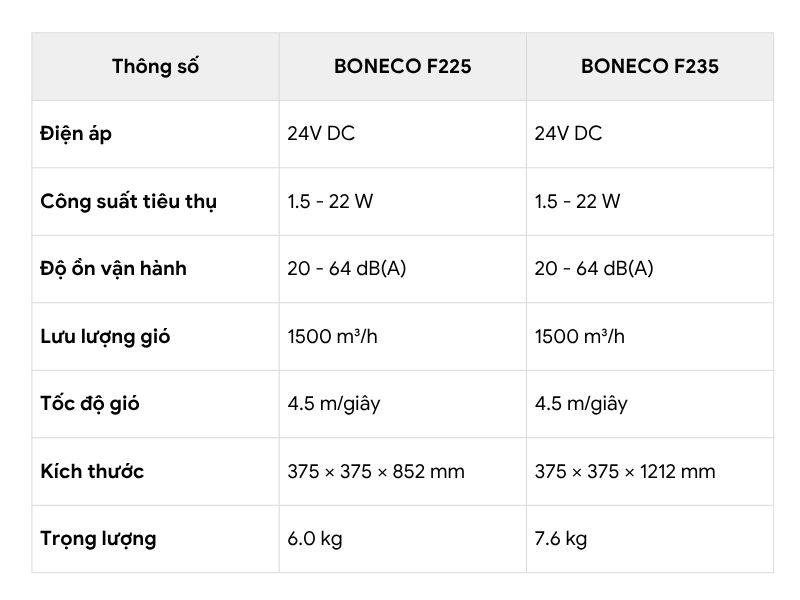The width and height of the screenshot is (800, 600).
Task: Click the Độ ồn vận hành label
Action: tap(113, 268)
